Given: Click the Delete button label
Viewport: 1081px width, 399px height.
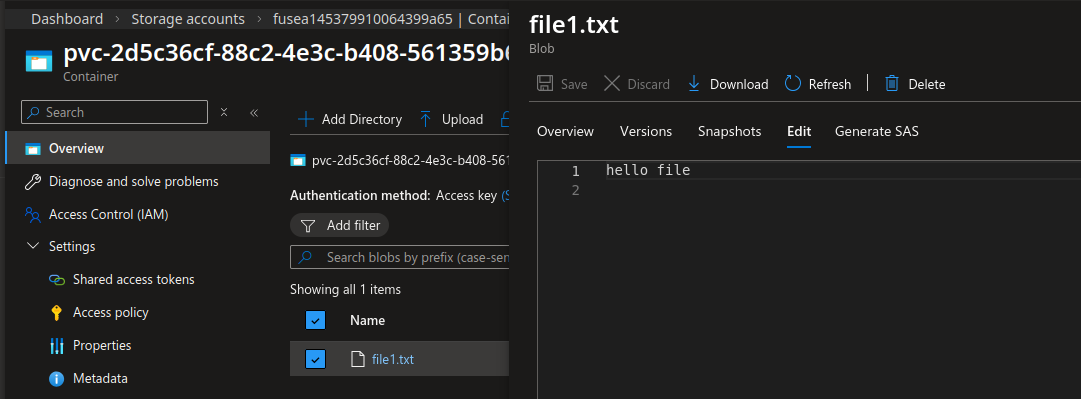Looking at the screenshot, I should 927,84.
